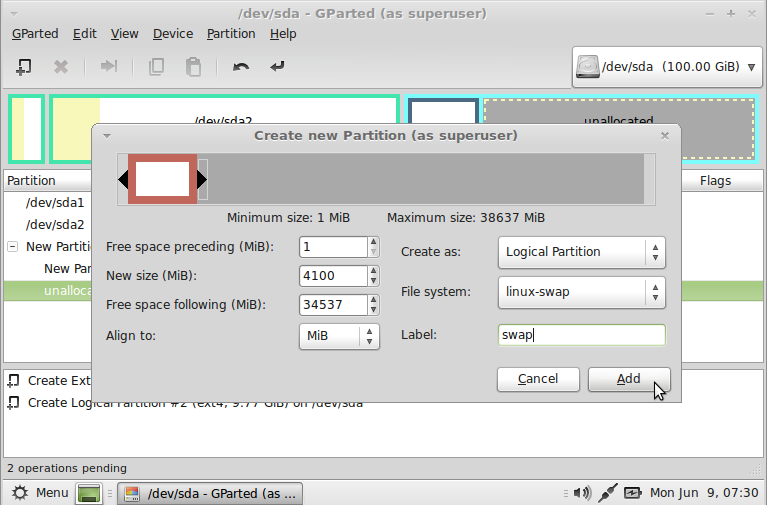This screenshot has height=505, width=767.
Task: Decrease Free space preceding with down arrow
Action: (x=373, y=252)
